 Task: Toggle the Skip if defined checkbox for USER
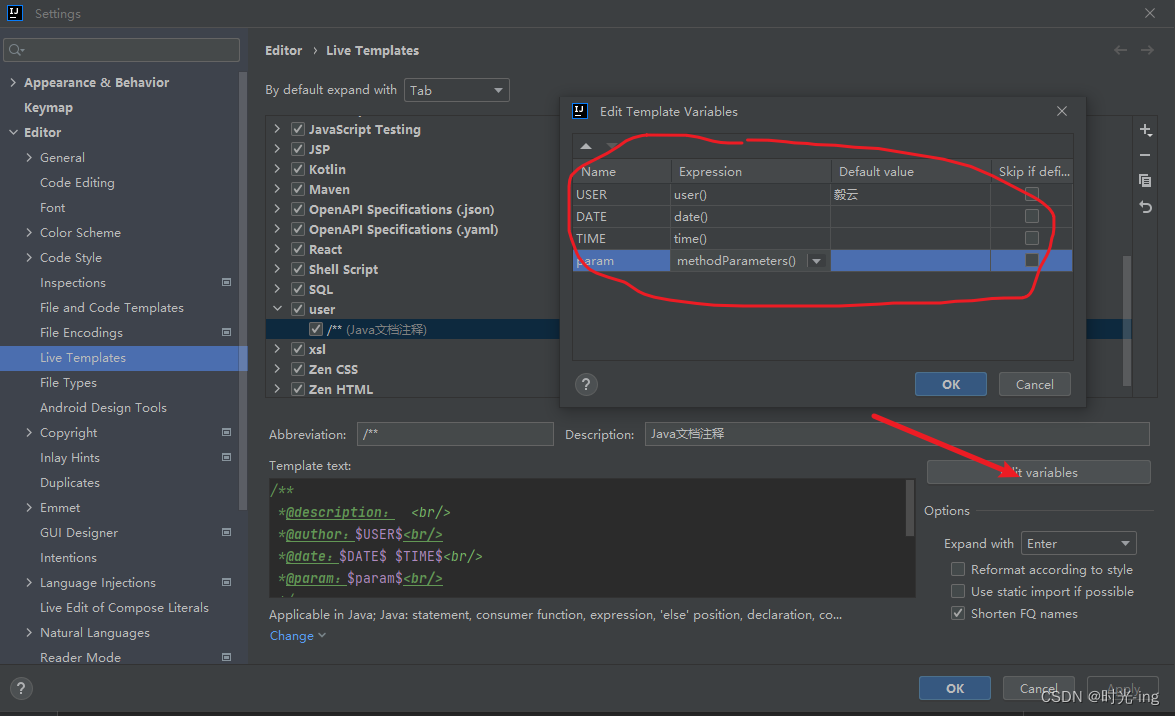(x=1031, y=194)
